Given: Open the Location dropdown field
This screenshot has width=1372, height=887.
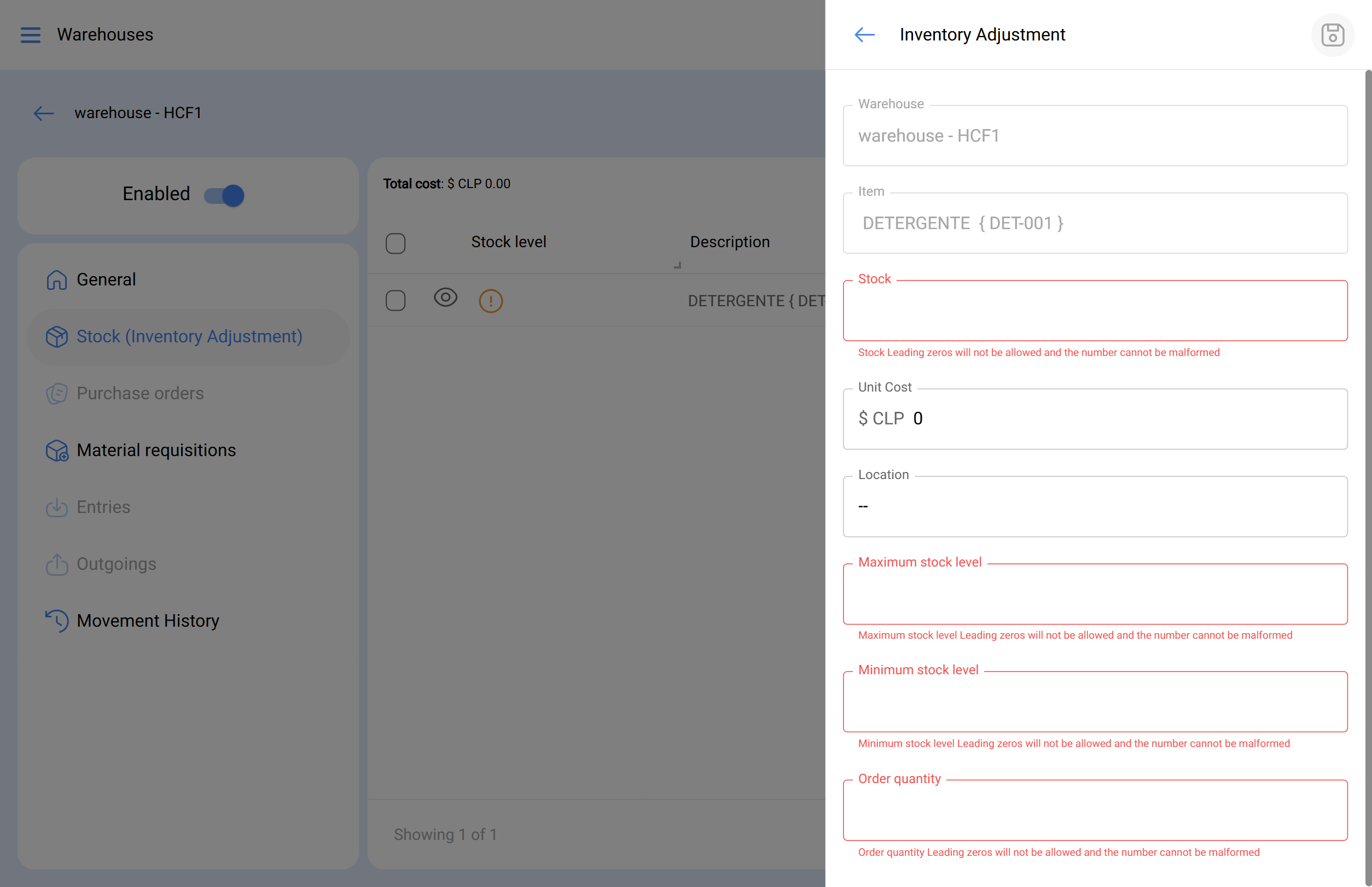Looking at the screenshot, I should click(x=1094, y=506).
